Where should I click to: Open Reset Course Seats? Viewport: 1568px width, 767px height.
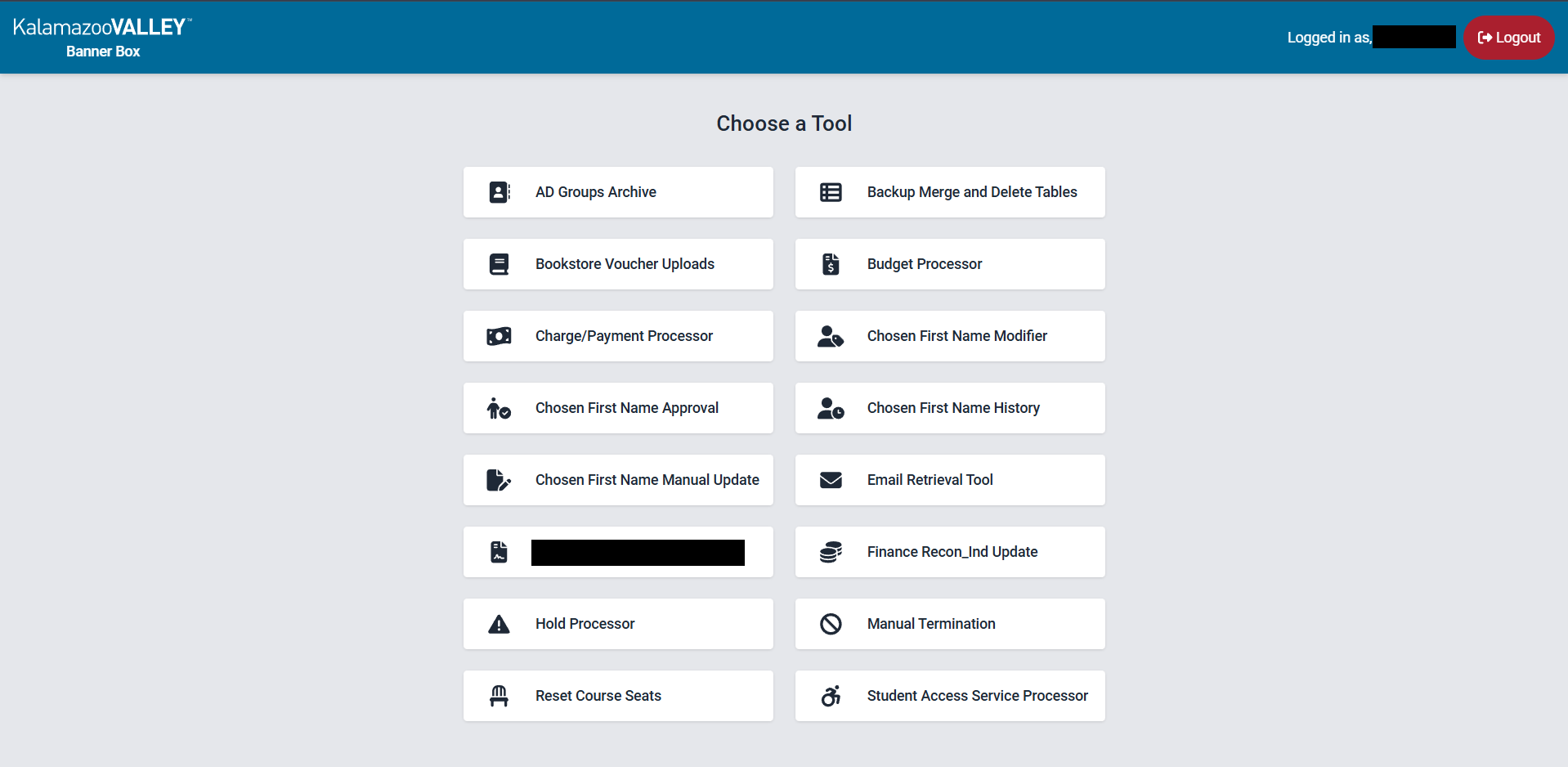tap(618, 696)
